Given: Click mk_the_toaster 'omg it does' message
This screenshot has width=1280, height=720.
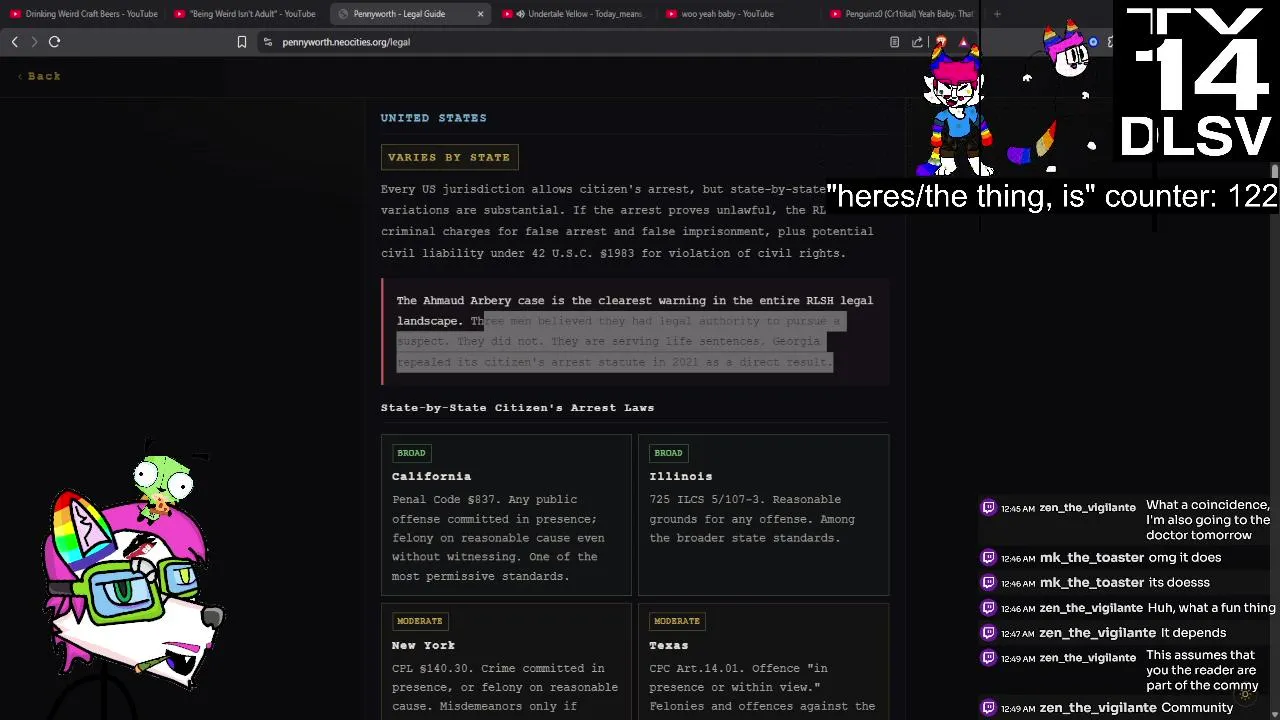Looking at the screenshot, I should pyautogui.click(x=1185, y=558).
